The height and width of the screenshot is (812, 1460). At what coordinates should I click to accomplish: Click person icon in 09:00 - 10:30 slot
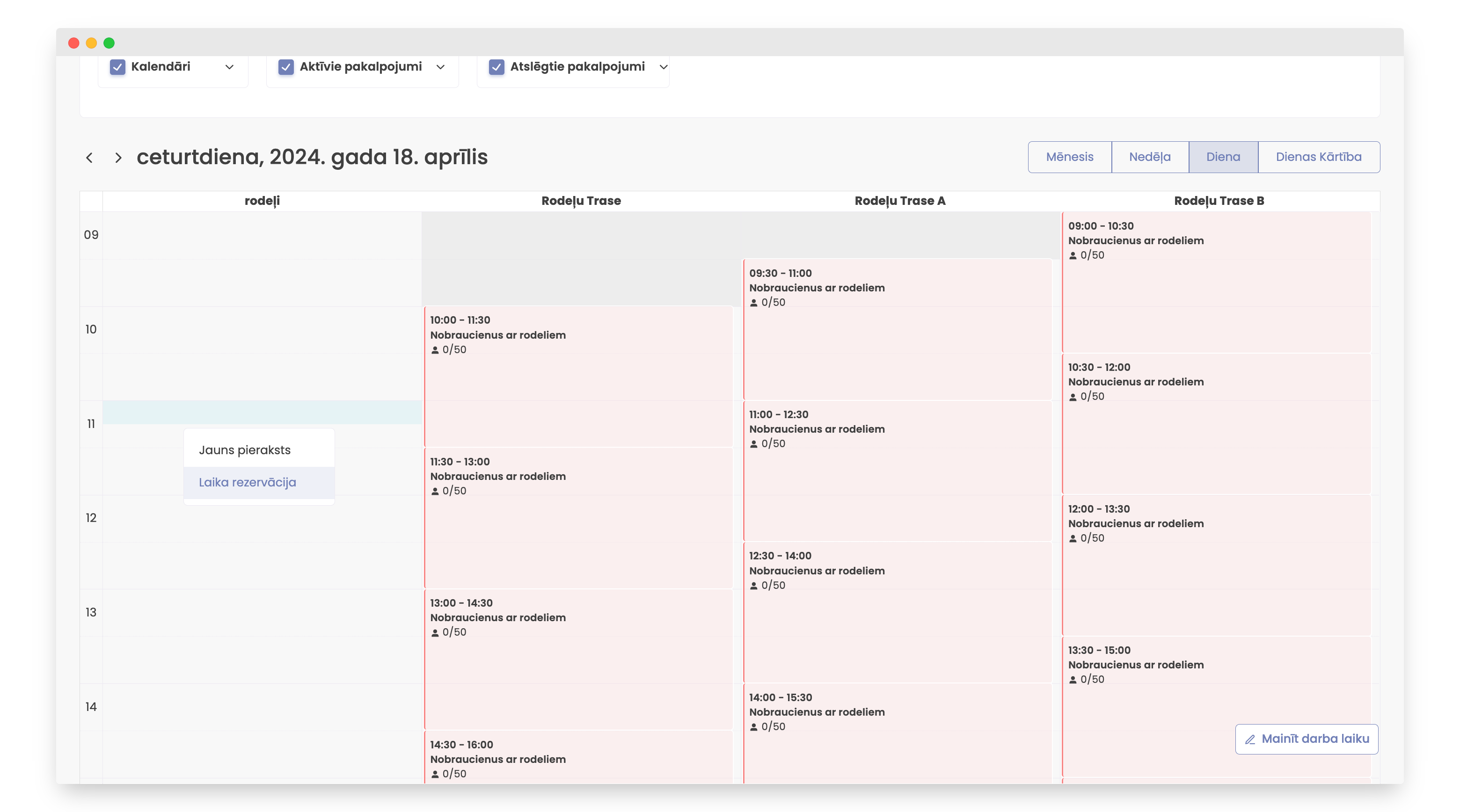coord(1073,255)
